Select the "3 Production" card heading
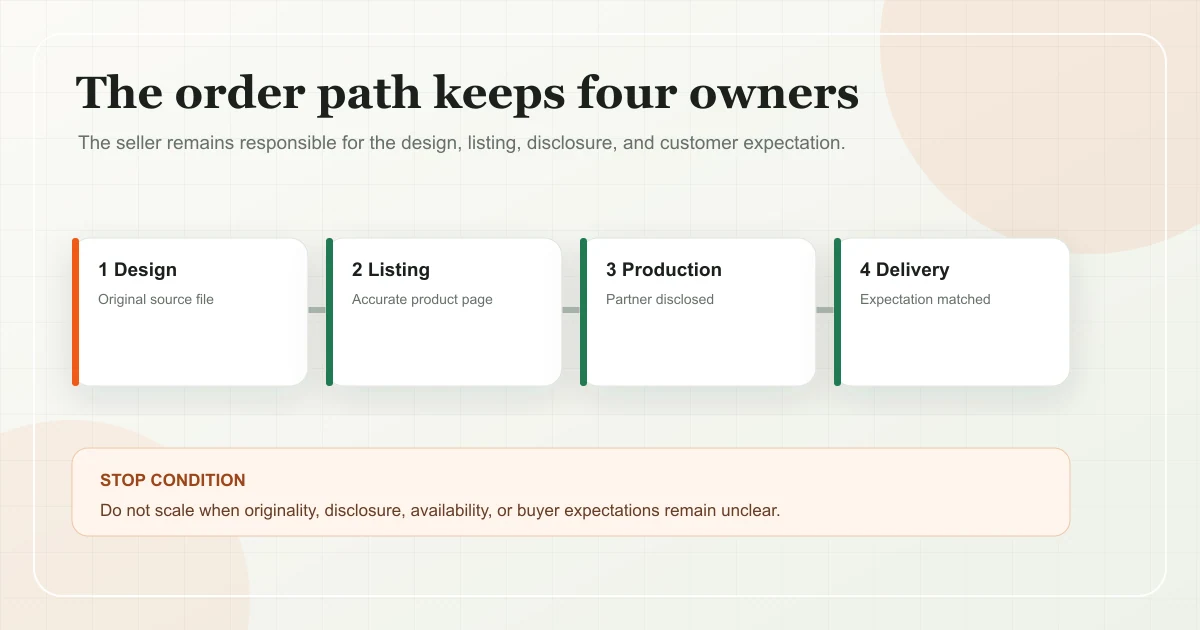Viewport: 1200px width, 630px height. [x=664, y=270]
